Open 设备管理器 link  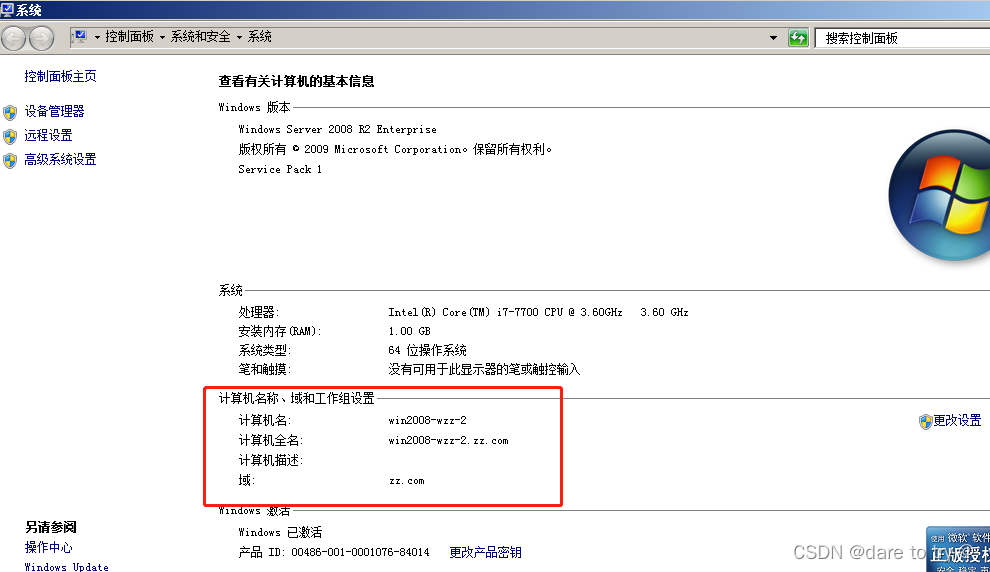(x=54, y=112)
